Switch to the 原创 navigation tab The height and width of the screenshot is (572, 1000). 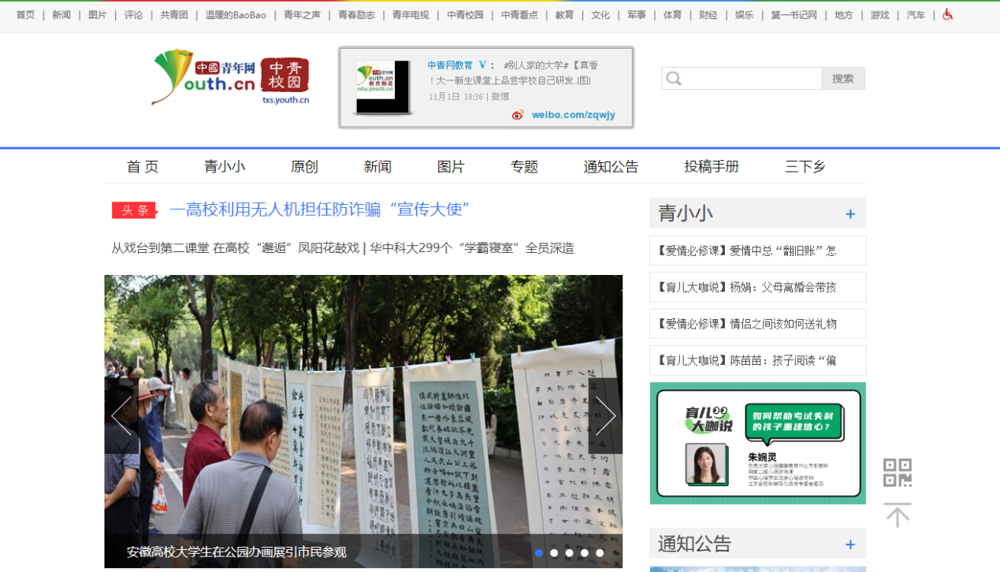pos(304,167)
